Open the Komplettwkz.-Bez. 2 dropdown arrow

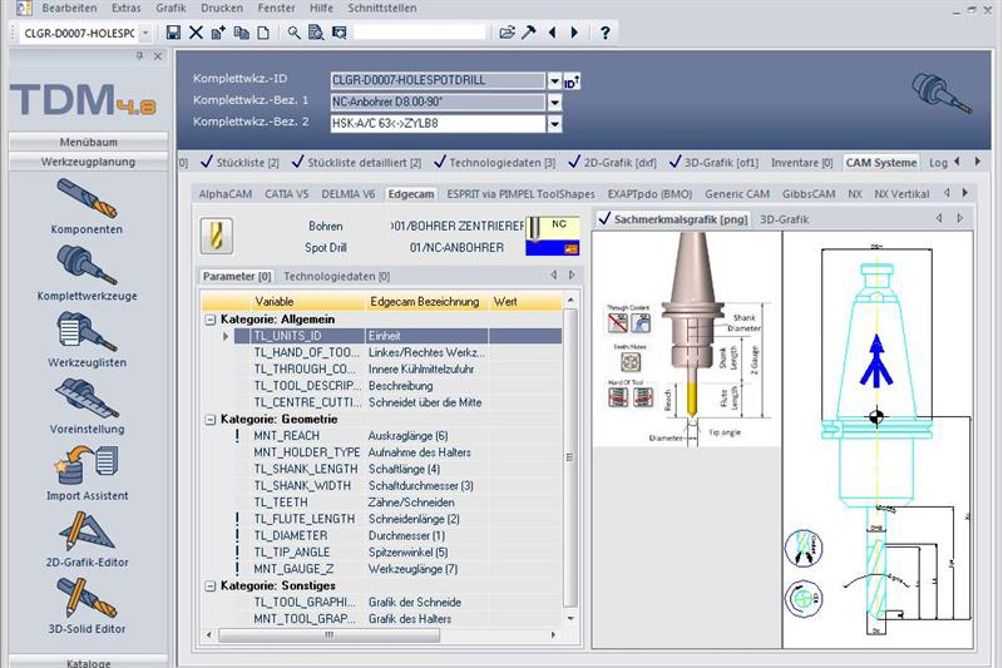pos(554,123)
